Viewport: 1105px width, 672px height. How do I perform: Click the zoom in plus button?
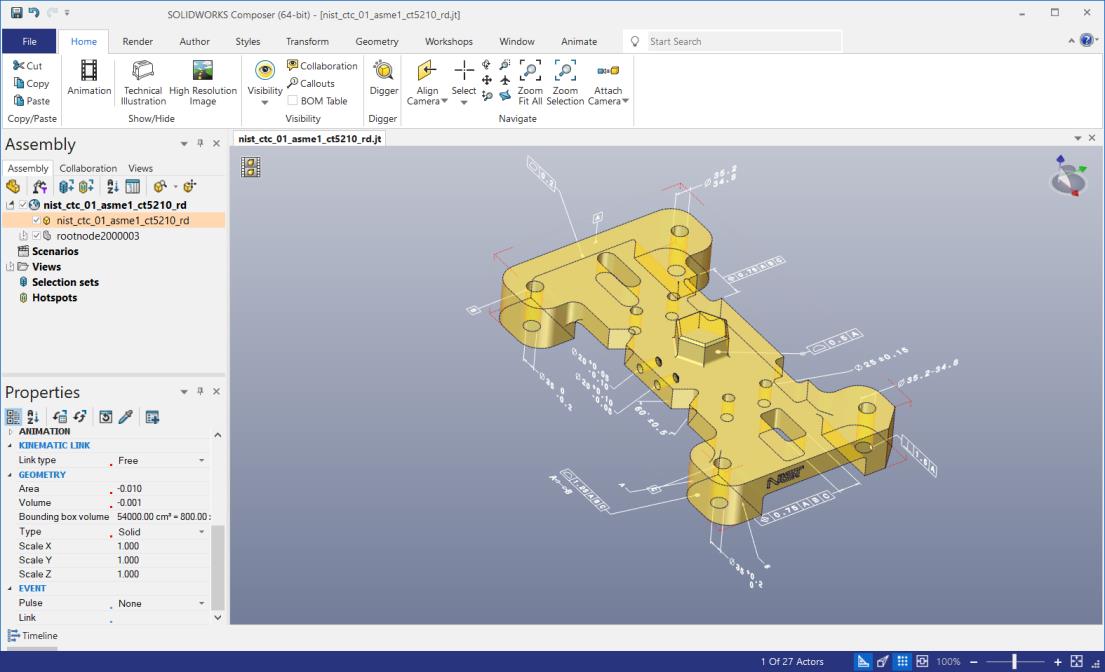point(1058,661)
